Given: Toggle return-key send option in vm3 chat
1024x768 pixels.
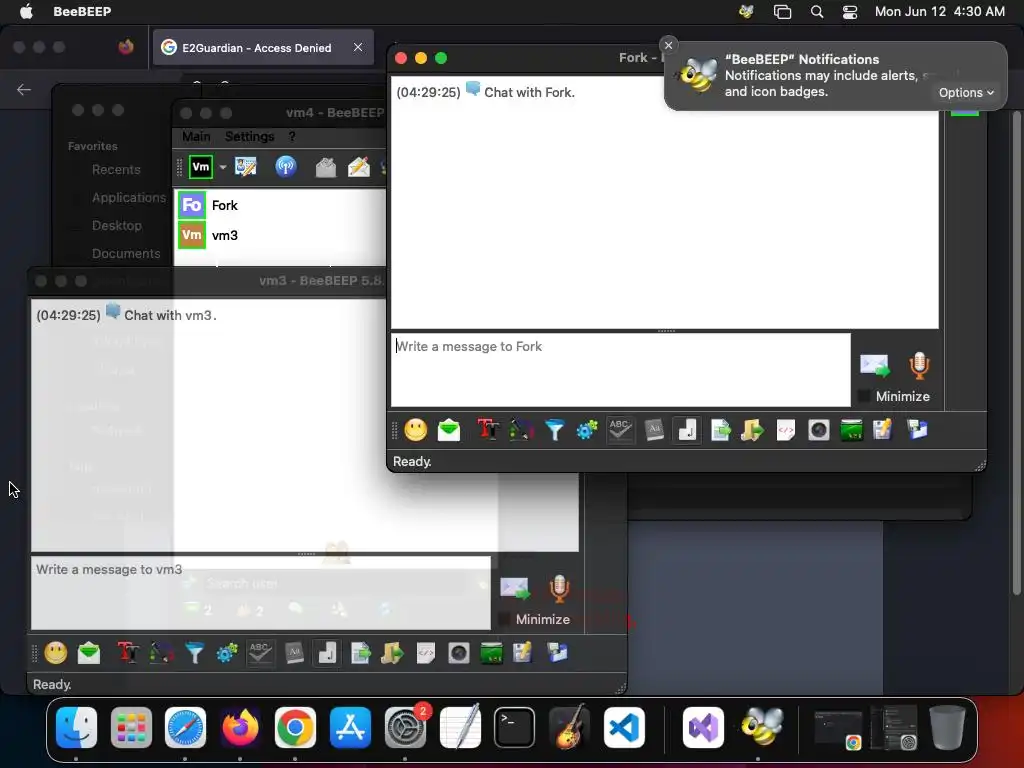Looking at the screenshot, I should (x=327, y=653).
